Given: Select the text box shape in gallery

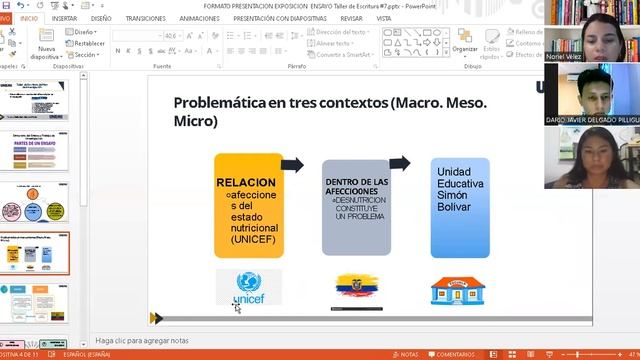Looking at the screenshot, I should 397,32.
